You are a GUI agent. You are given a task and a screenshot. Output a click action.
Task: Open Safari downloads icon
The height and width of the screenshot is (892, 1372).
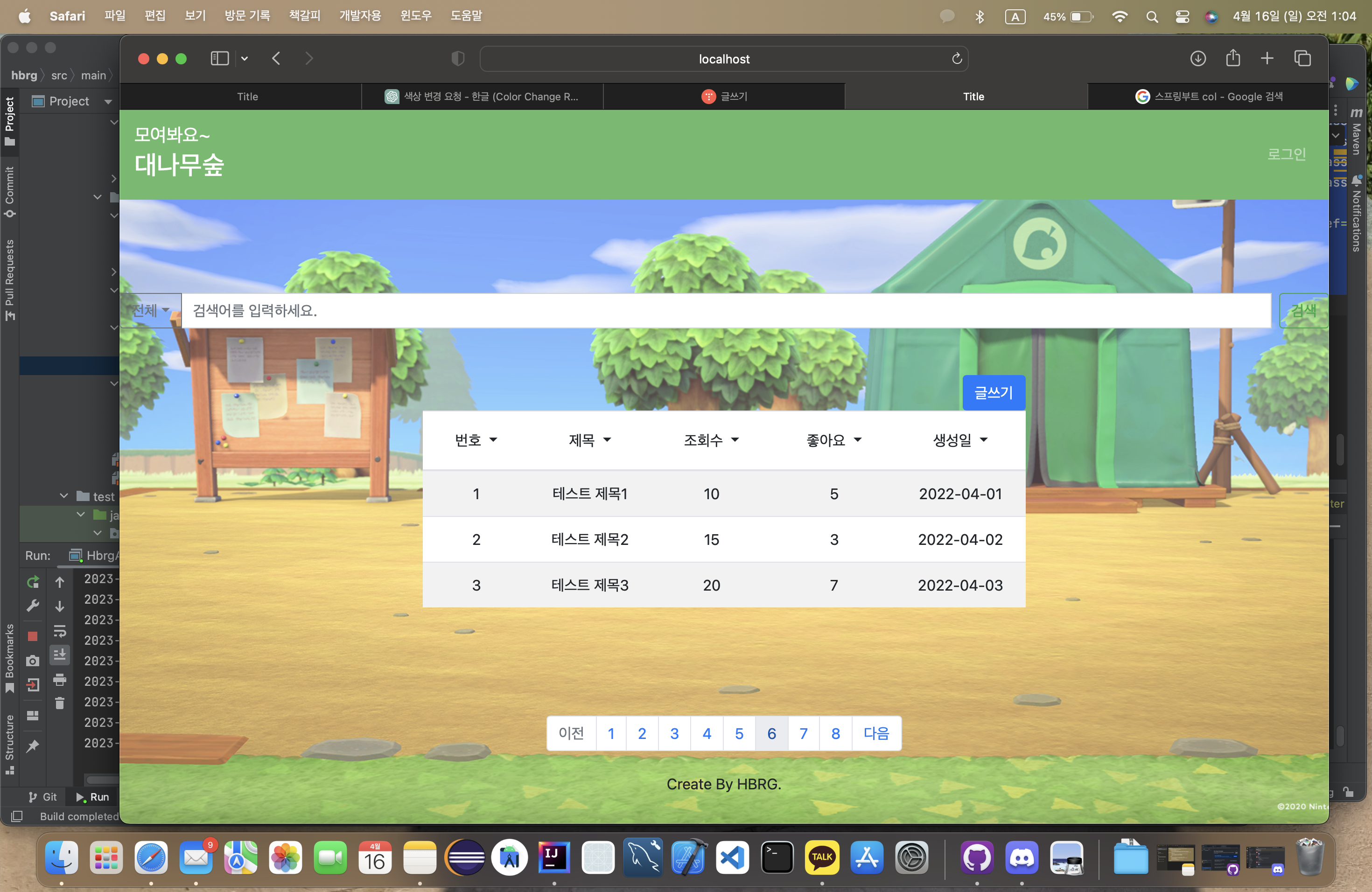click(1198, 58)
